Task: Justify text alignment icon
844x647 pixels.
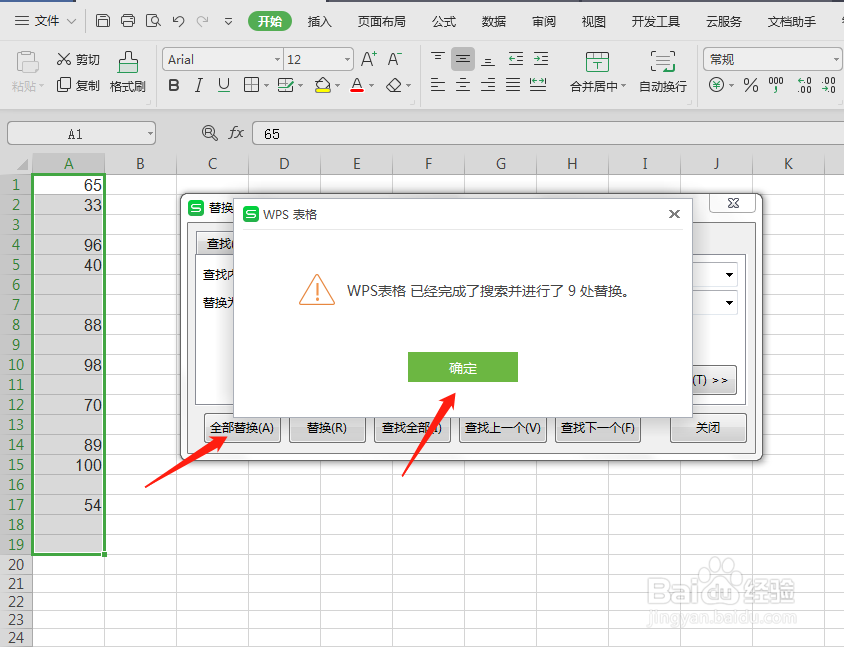Action: 513,85
